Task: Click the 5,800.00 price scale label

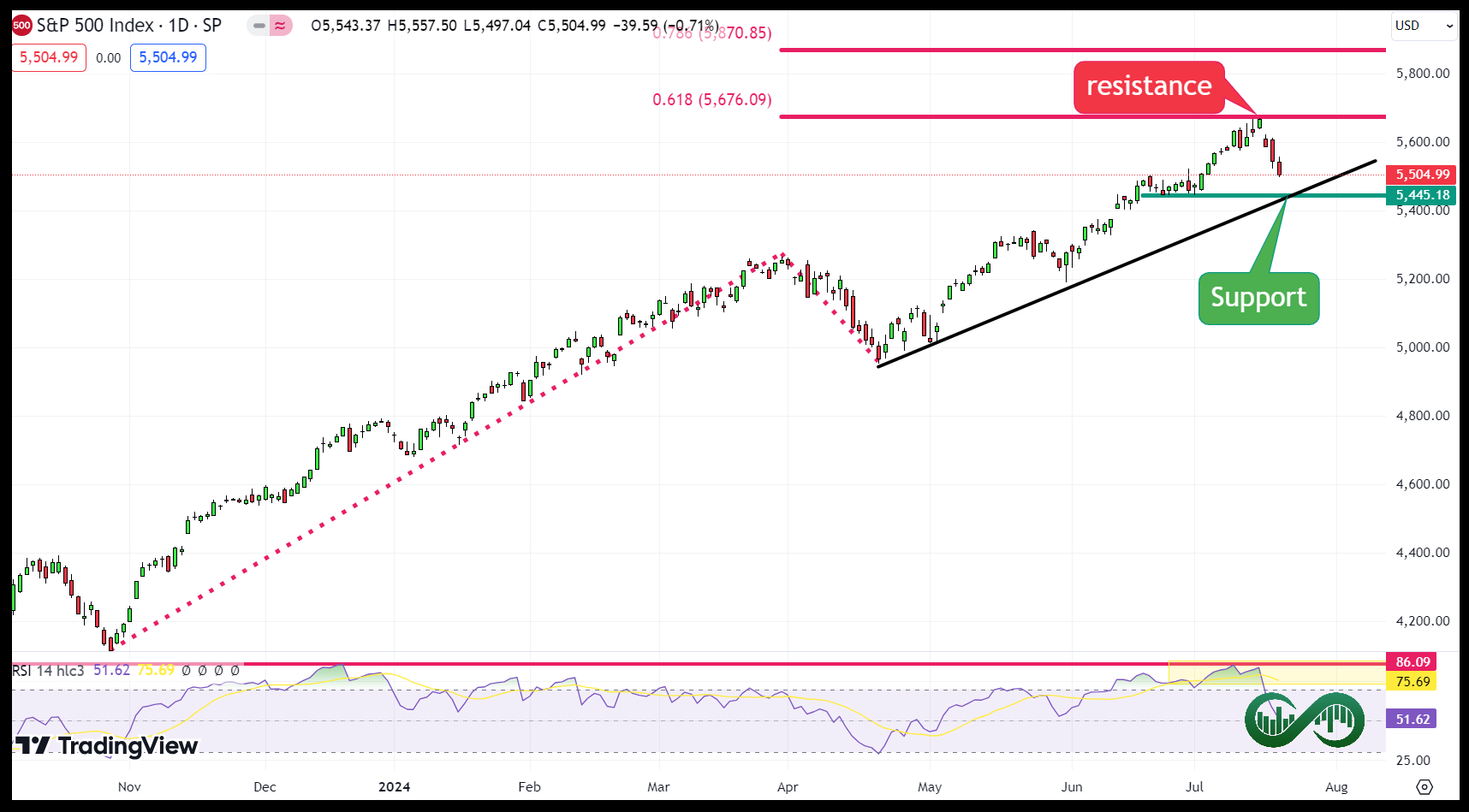Action: (1423, 74)
